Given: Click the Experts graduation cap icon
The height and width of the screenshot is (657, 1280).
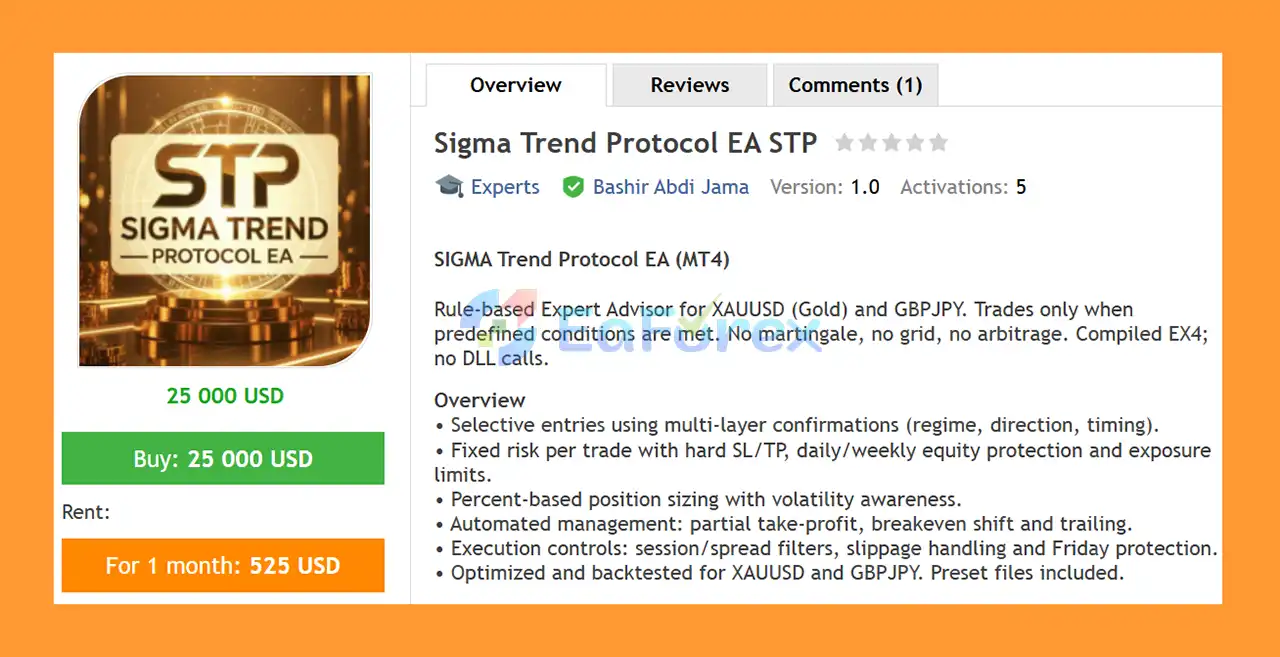Looking at the screenshot, I should click(x=450, y=187).
